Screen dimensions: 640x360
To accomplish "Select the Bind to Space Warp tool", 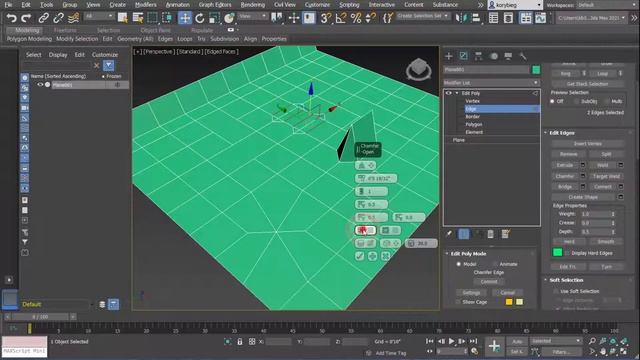I will [x=73, y=18].
